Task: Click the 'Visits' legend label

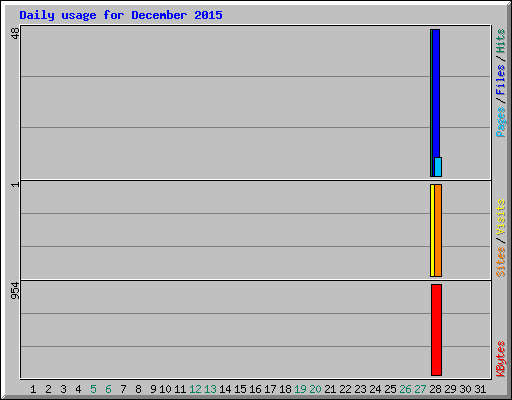Action: tap(501, 217)
